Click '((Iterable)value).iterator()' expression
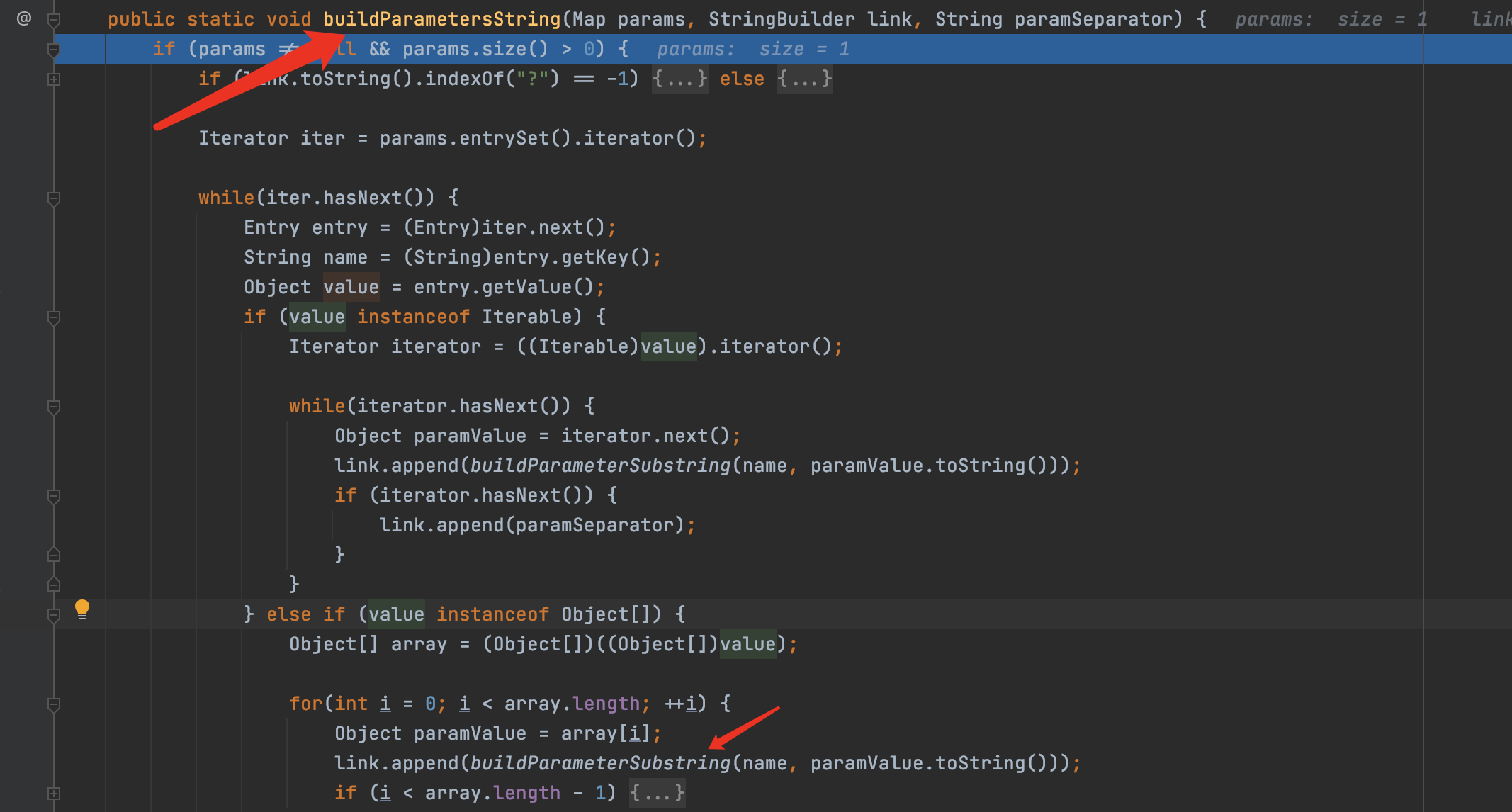The image size is (1512, 812). click(x=674, y=346)
